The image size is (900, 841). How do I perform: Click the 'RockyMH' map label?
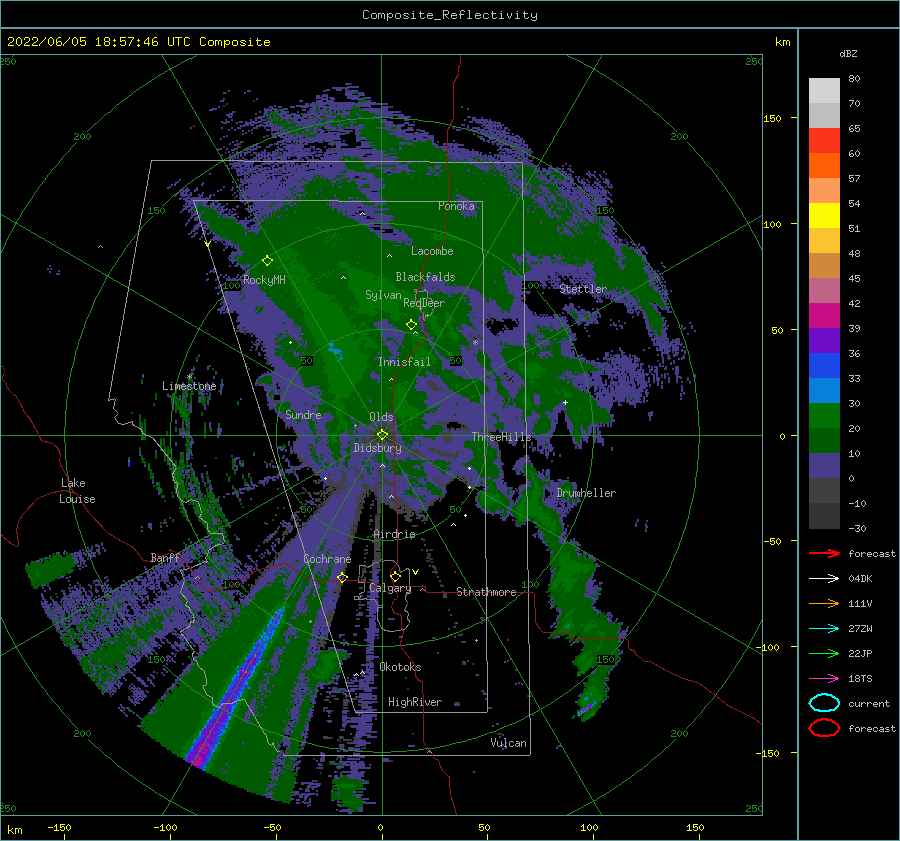[264, 280]
